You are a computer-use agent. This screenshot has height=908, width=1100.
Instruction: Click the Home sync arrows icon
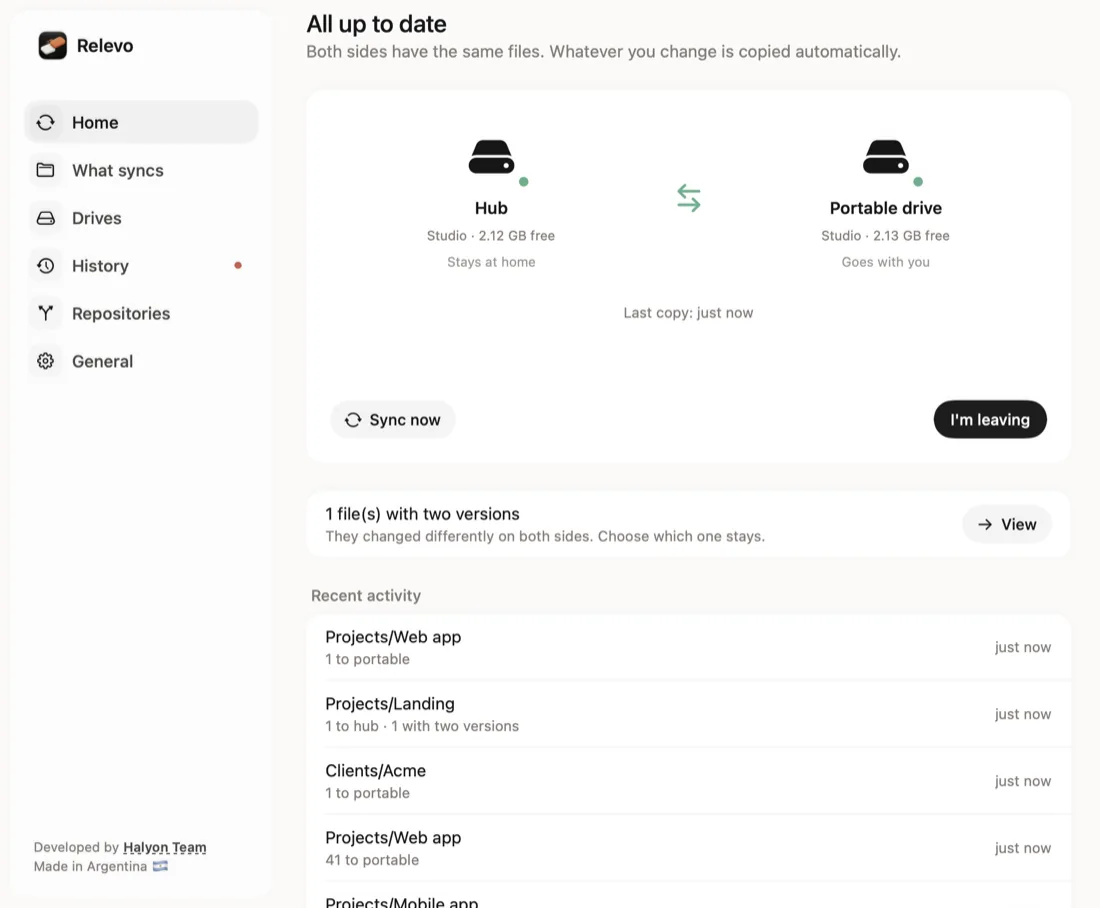(x=46, y=123)
